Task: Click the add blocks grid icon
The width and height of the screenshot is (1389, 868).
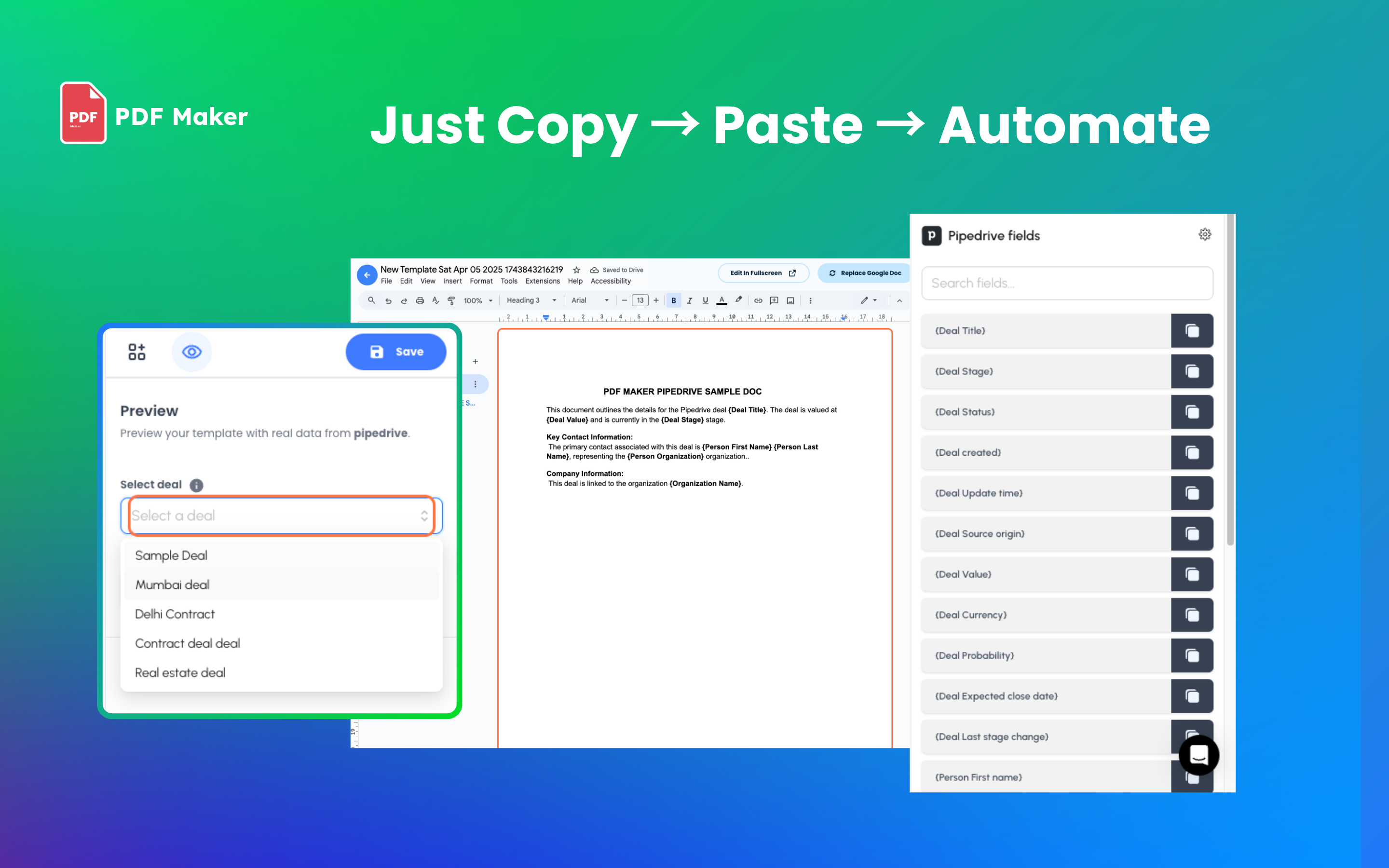Action: [x=136, y=352]
